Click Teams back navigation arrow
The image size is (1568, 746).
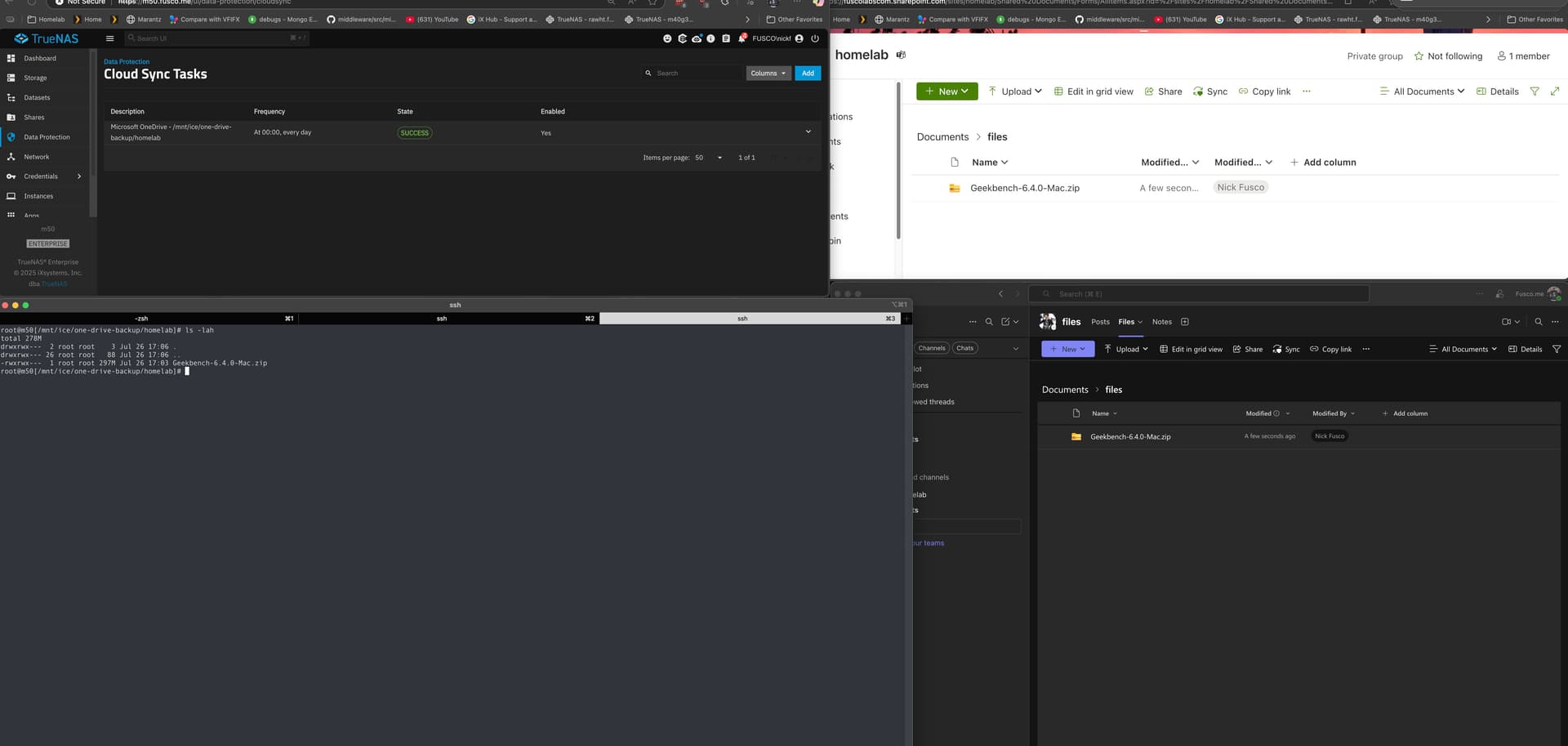coord(1000,294)
